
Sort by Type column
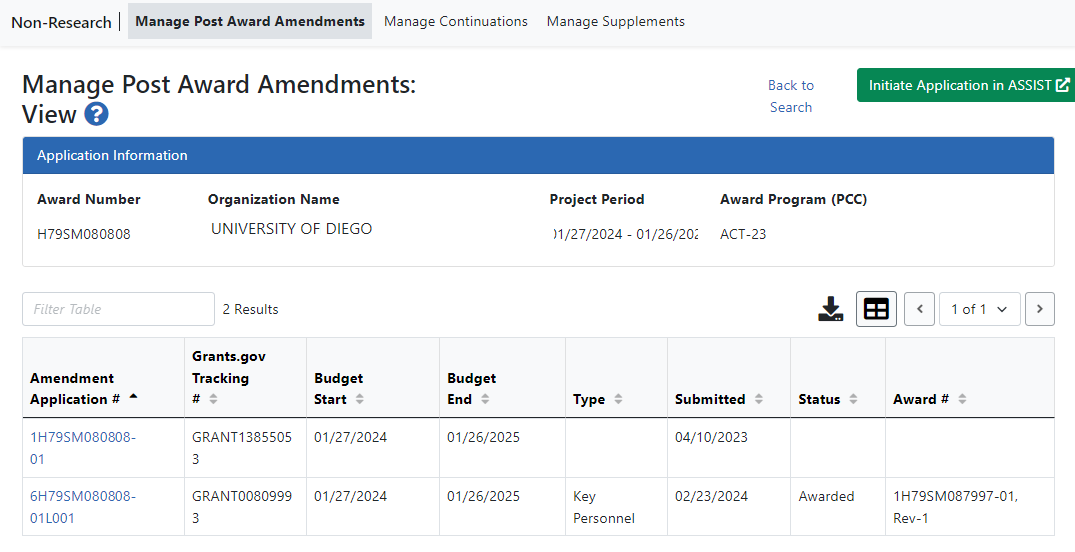(618, 399)
